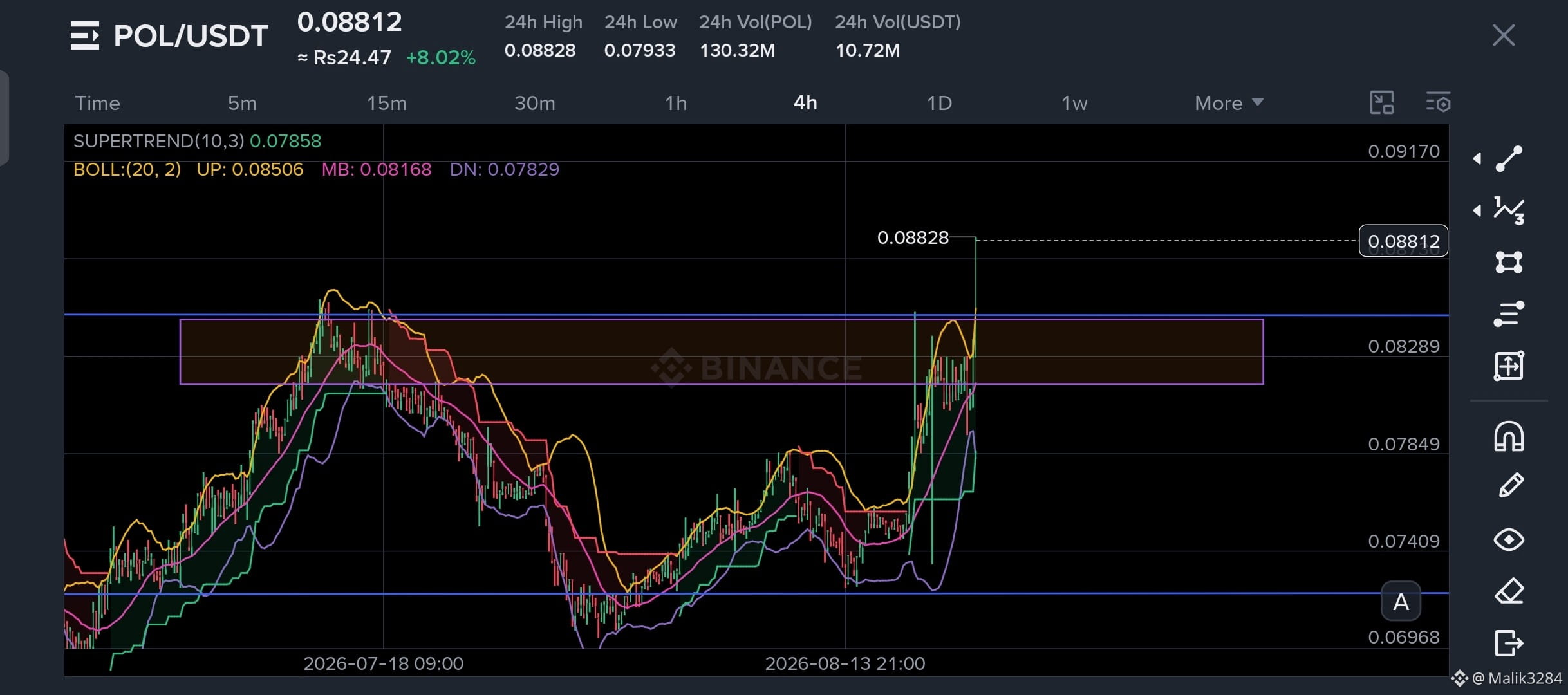Click the ≈ Rs24.47 converted price
Image resolution: width=1568 pixels, height=695 pixels.
pyautogui.click(x=344, y=58)
